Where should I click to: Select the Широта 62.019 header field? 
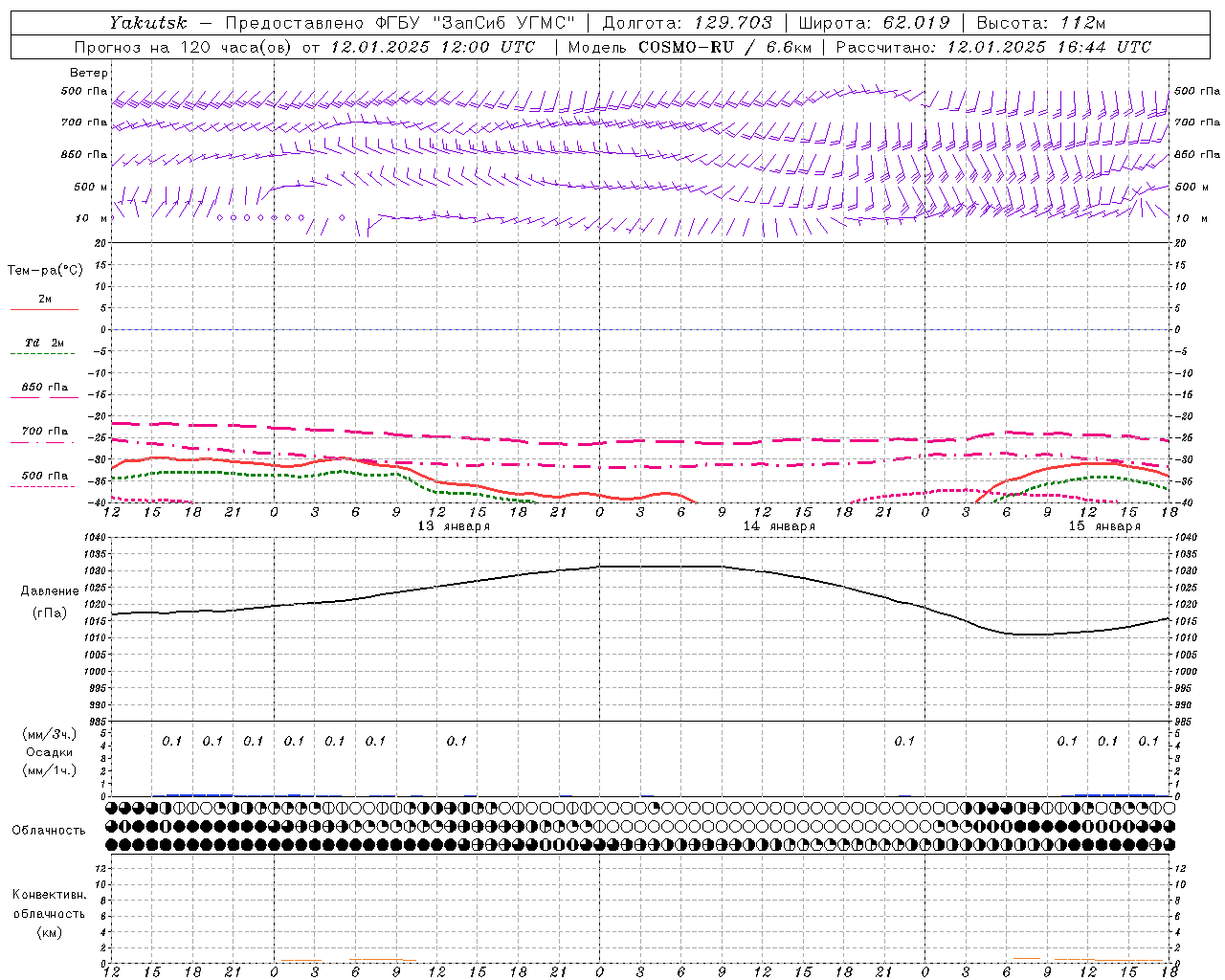click(x=874, y=23)
